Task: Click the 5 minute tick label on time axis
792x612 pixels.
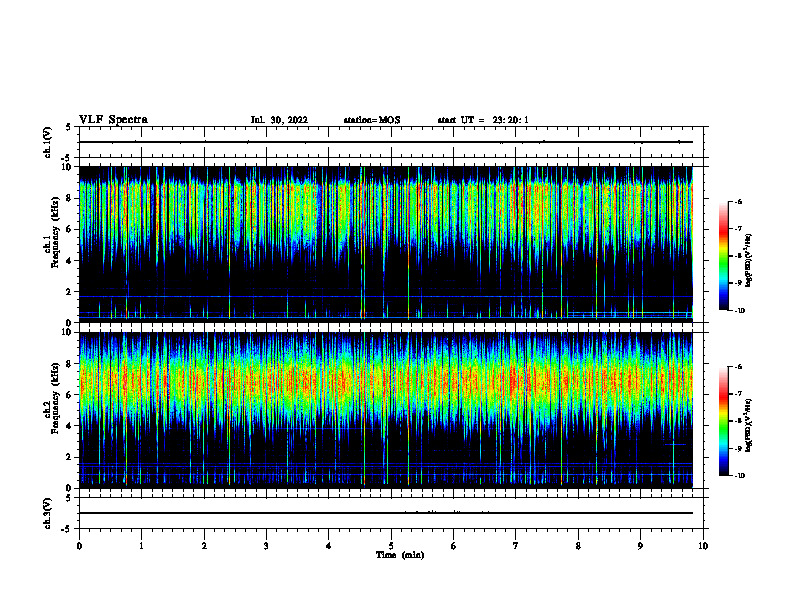Action: tap(391, 546)
